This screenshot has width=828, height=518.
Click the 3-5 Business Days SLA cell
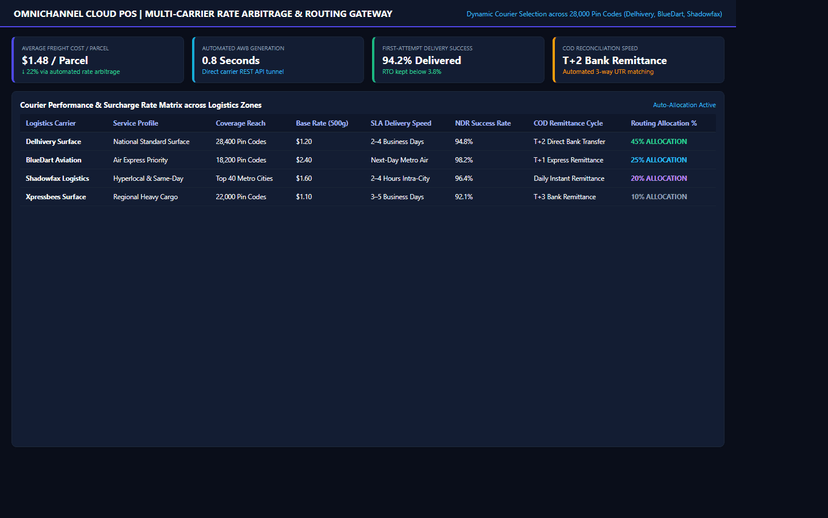tap(397, 197)
